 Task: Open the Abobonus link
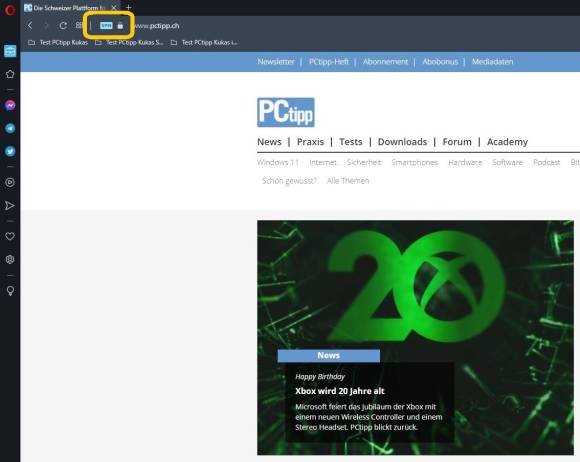(440, 62)
